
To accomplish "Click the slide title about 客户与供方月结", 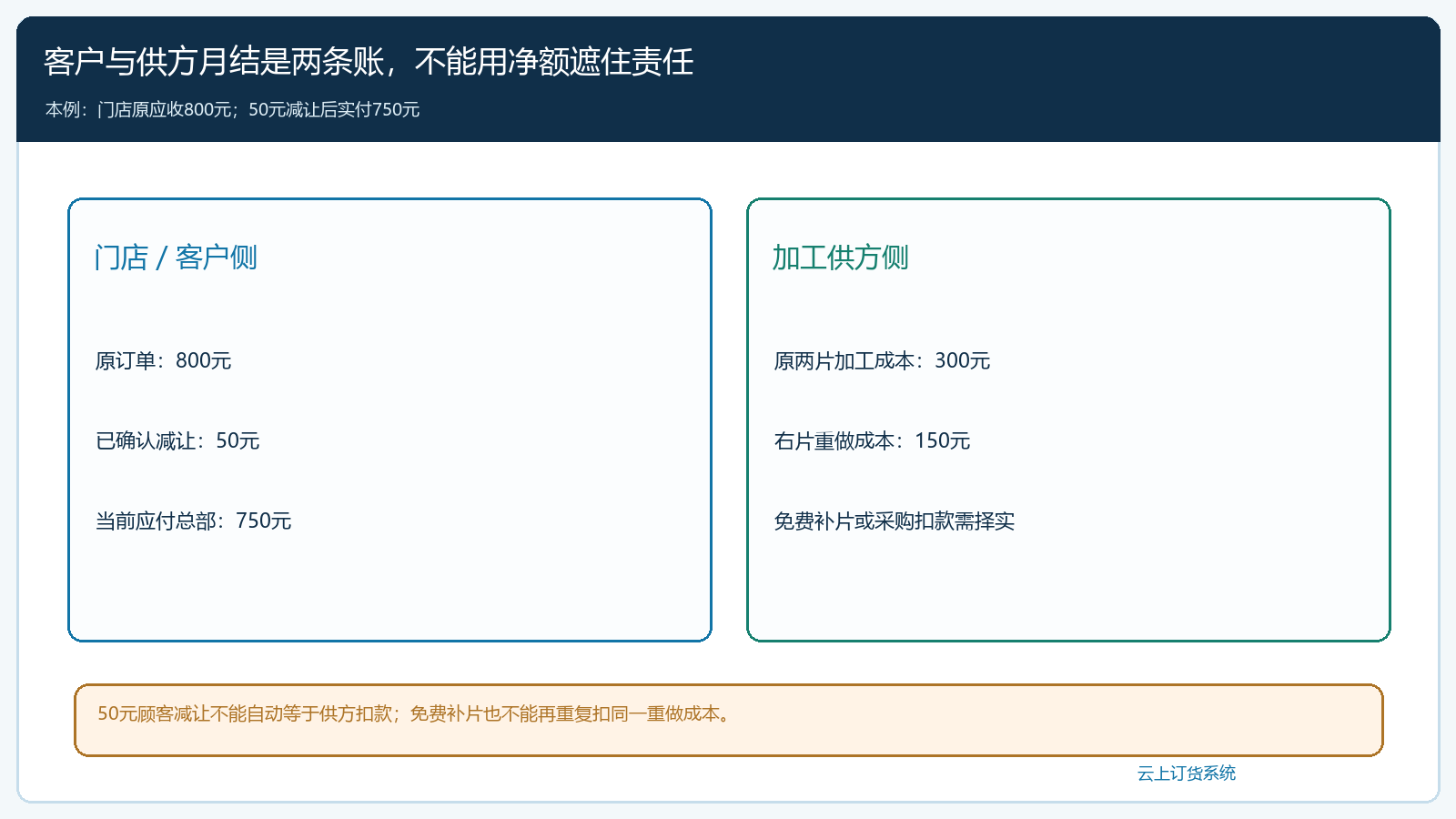I will 369,62.
